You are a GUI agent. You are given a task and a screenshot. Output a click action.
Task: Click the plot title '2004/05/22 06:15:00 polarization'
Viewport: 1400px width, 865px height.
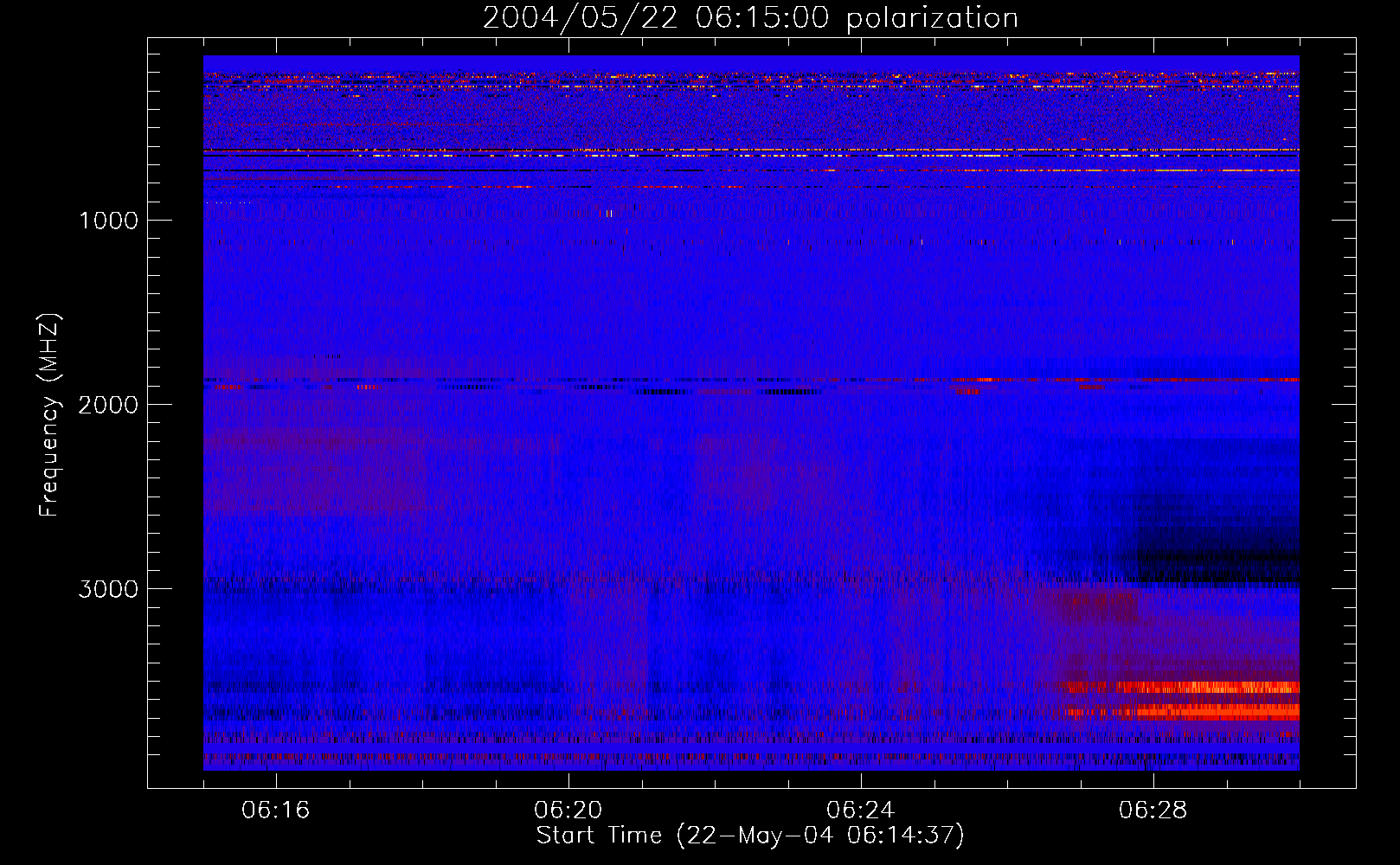750,18
